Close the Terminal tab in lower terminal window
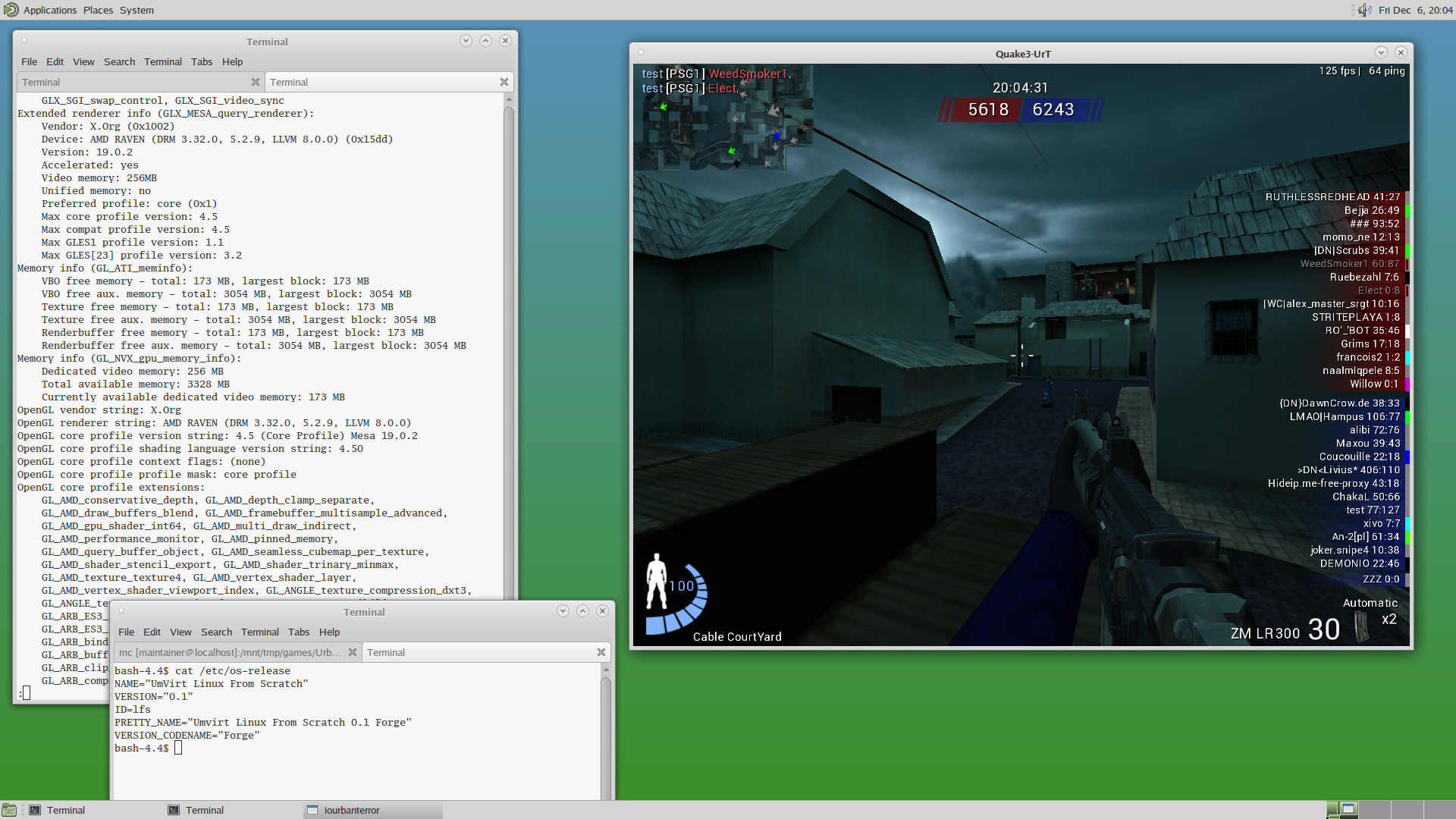1456x819 pixels. [601, 652]
